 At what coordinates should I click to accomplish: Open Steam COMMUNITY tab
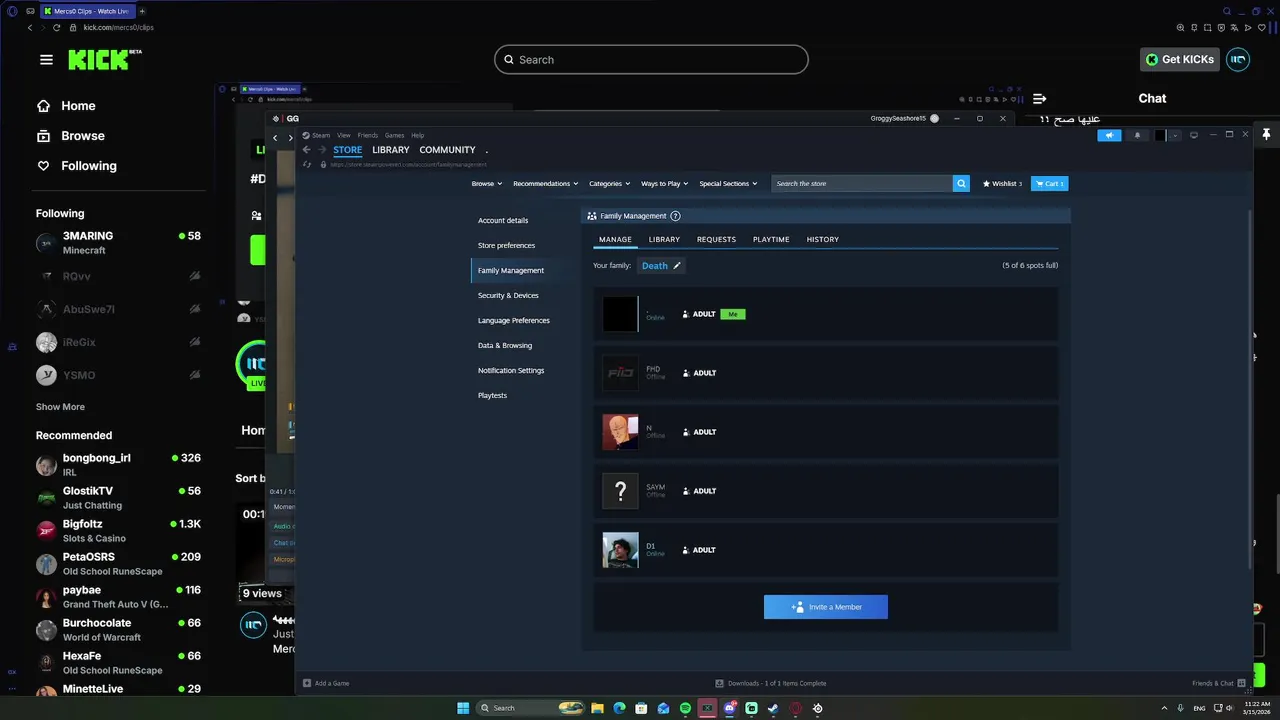coord(447,150)
